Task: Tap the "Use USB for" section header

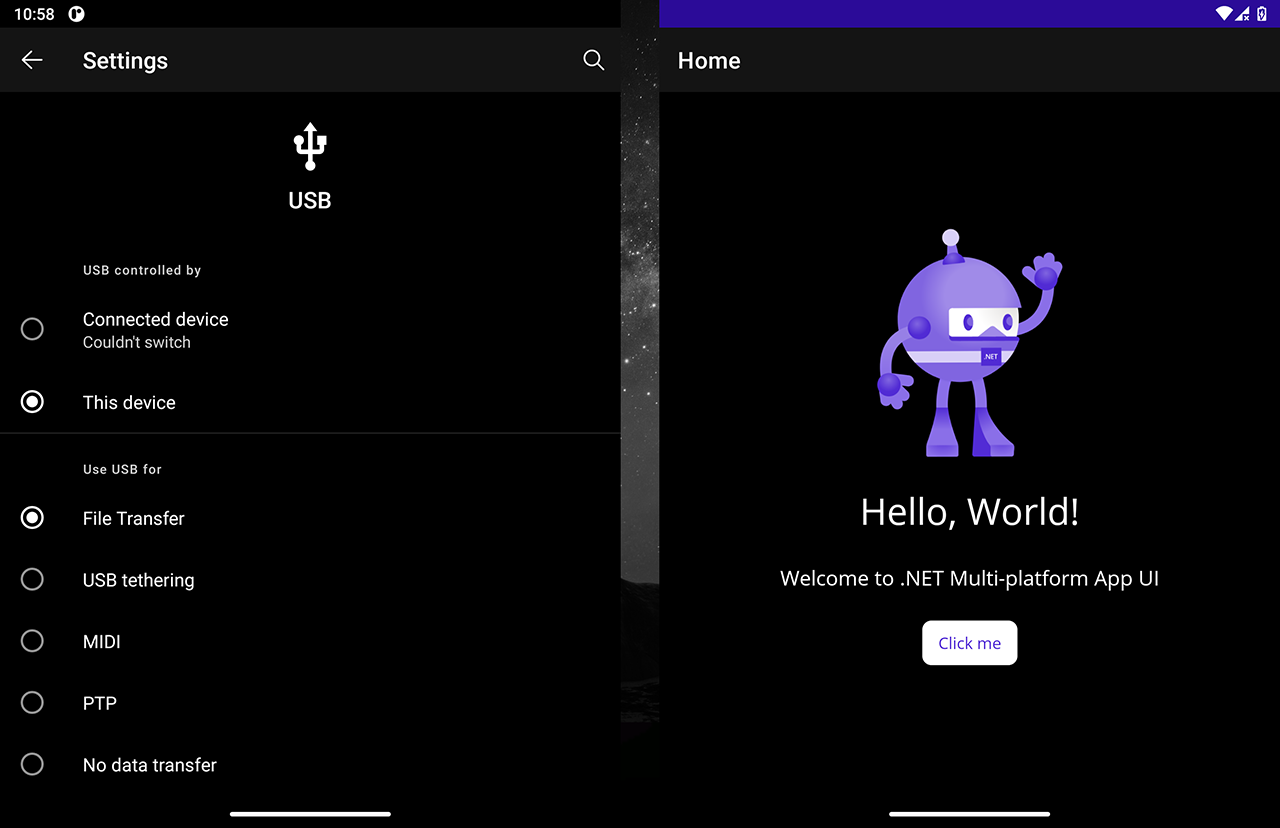Action: pyautogui.click(x=122, y=469)
